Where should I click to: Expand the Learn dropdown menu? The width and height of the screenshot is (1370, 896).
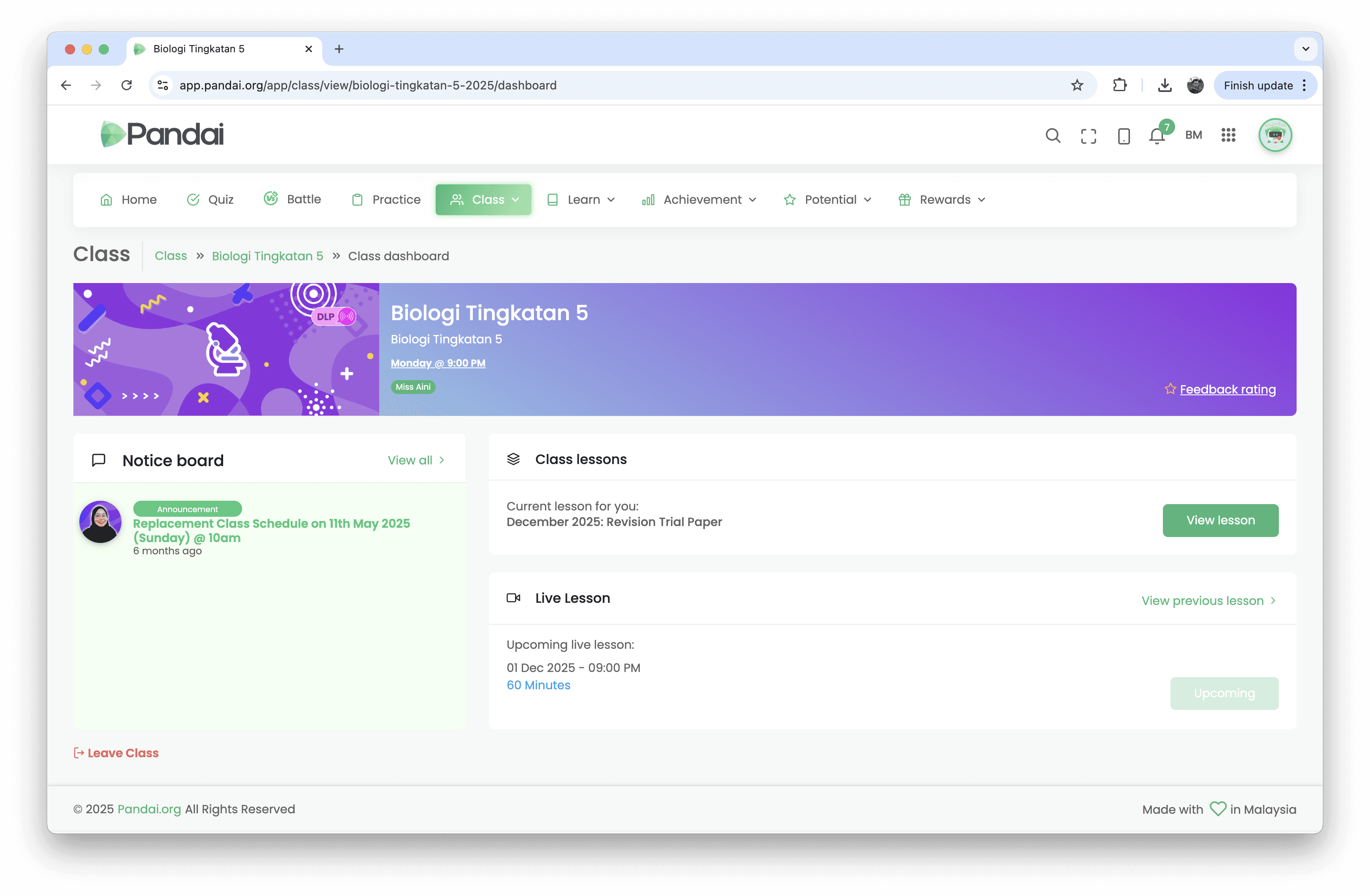click(581, 199)
